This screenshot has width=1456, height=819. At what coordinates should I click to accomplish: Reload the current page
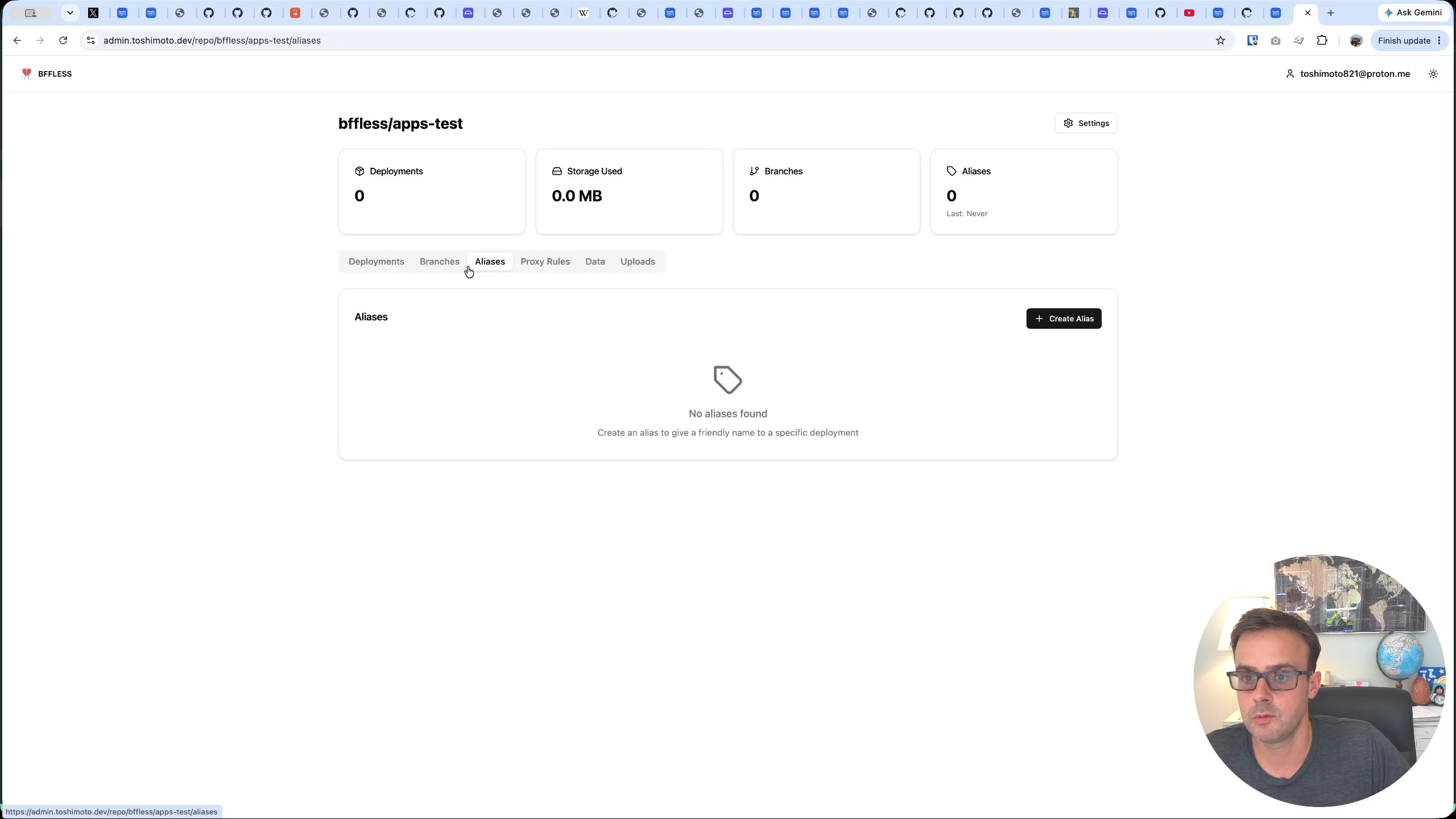(x=63, y=40)
